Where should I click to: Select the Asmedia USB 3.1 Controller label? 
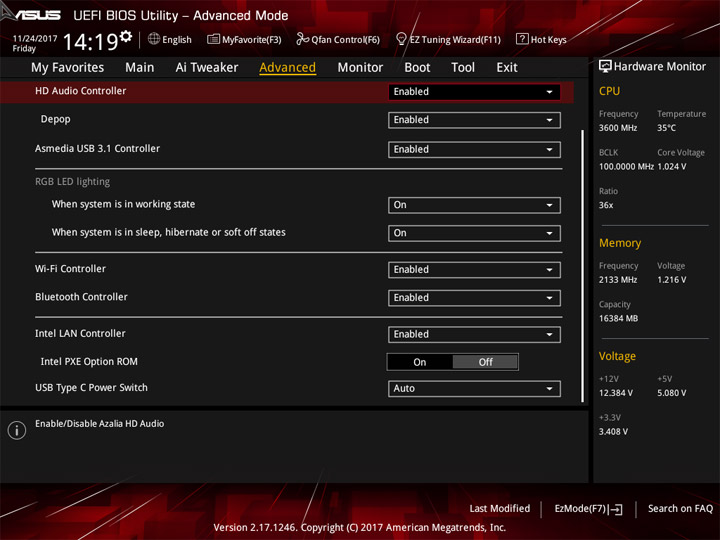(x=97, y=149)
